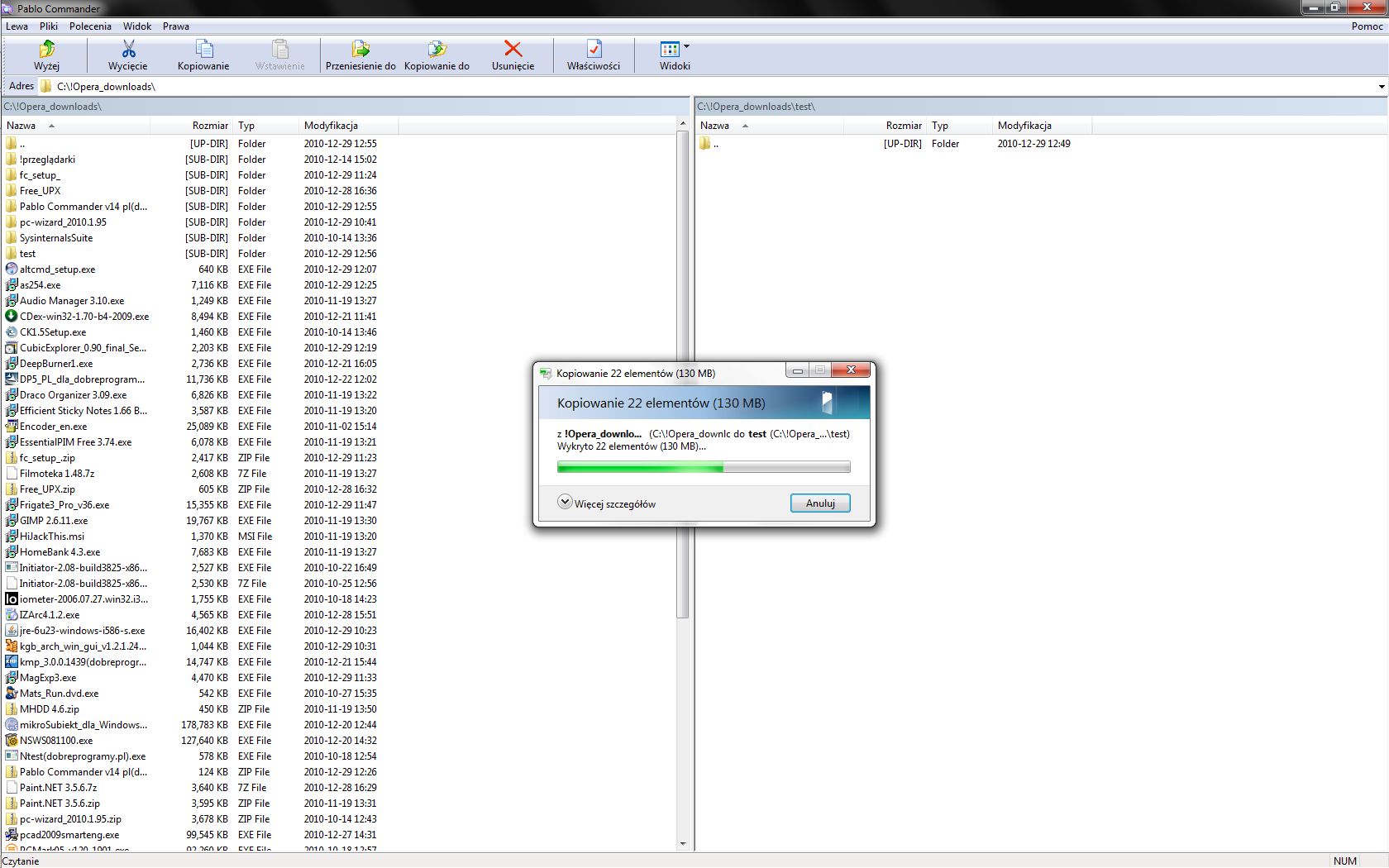Viewport: 1389px width, 868px height.
Task: Sort right panel by Modyfikacja column
Action: point(1042,126)
